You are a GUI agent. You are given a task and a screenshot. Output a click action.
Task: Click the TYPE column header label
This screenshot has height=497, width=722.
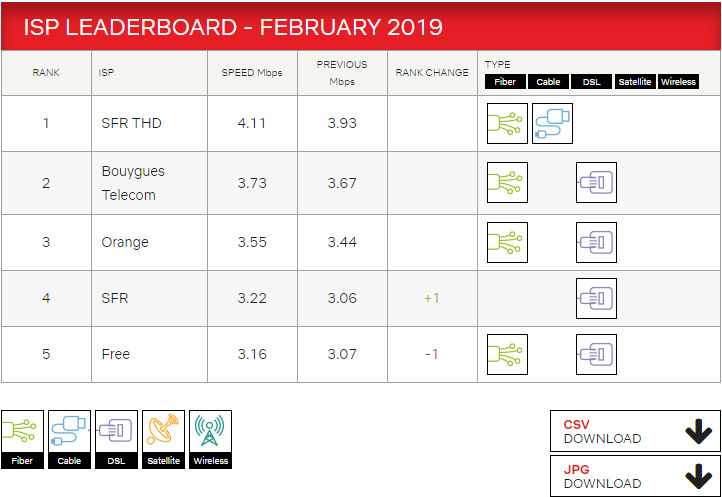click(497, 64)
